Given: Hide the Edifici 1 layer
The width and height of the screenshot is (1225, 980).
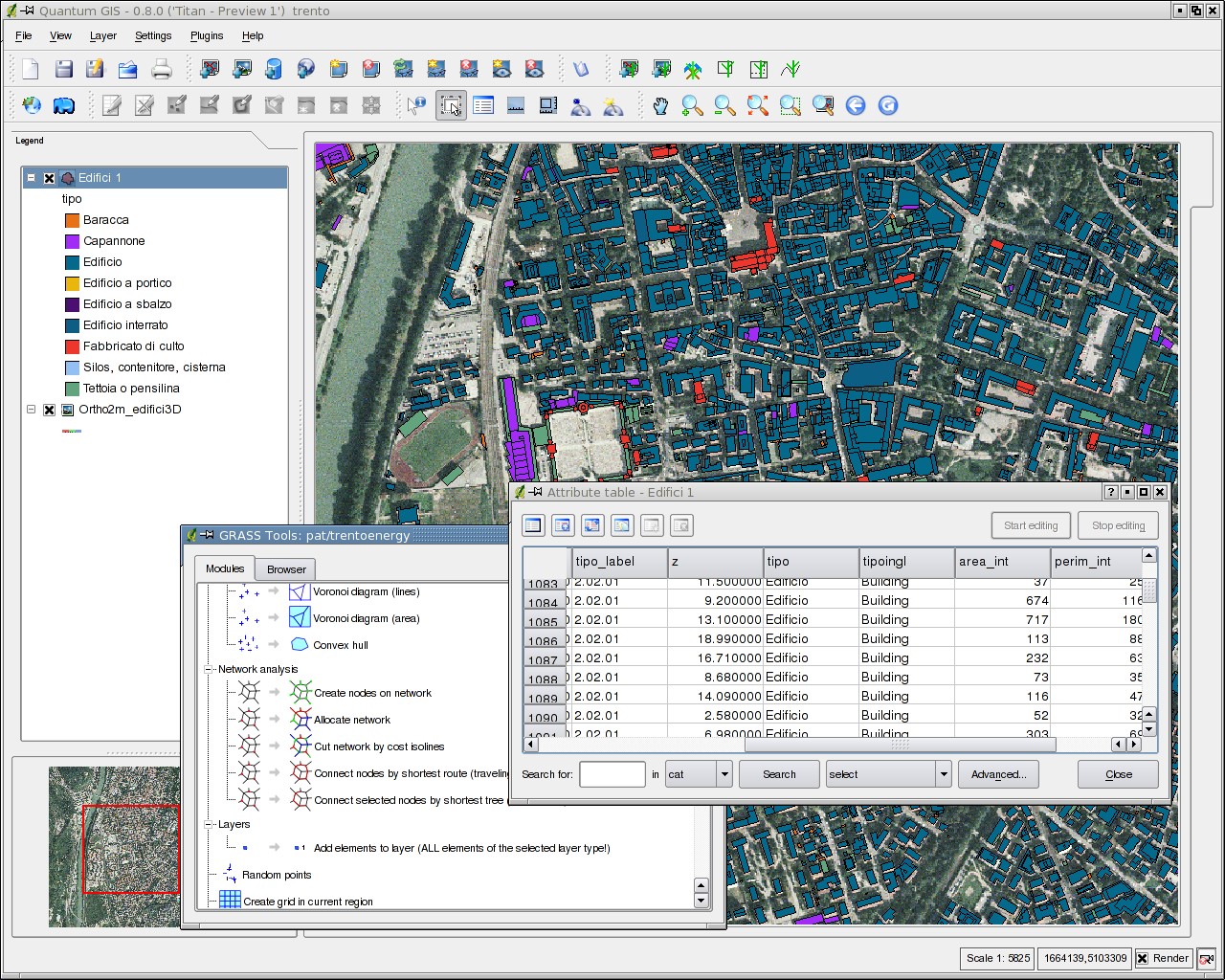Looking at the screenshot, I should [49, 178].
